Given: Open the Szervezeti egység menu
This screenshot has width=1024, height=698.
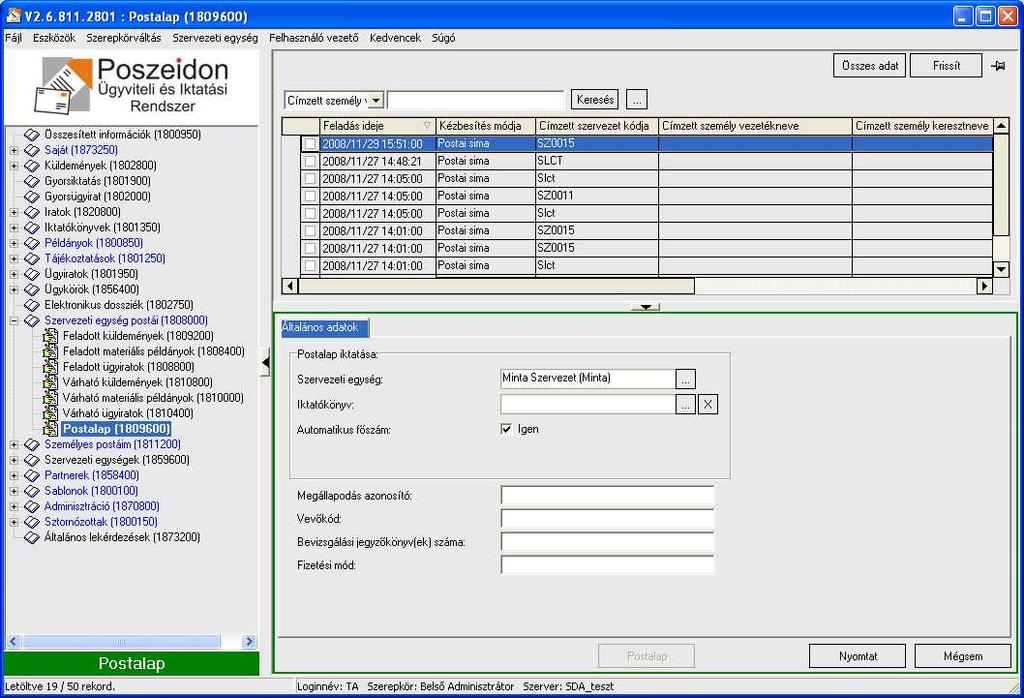Looking at the screenshot, I should coord(215,38).
